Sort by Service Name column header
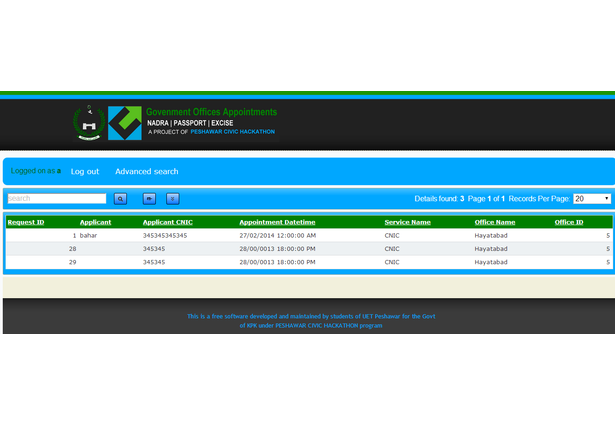The width and height of the screenshot is (615, 424). pyautogui.click(x=408, y=222)
